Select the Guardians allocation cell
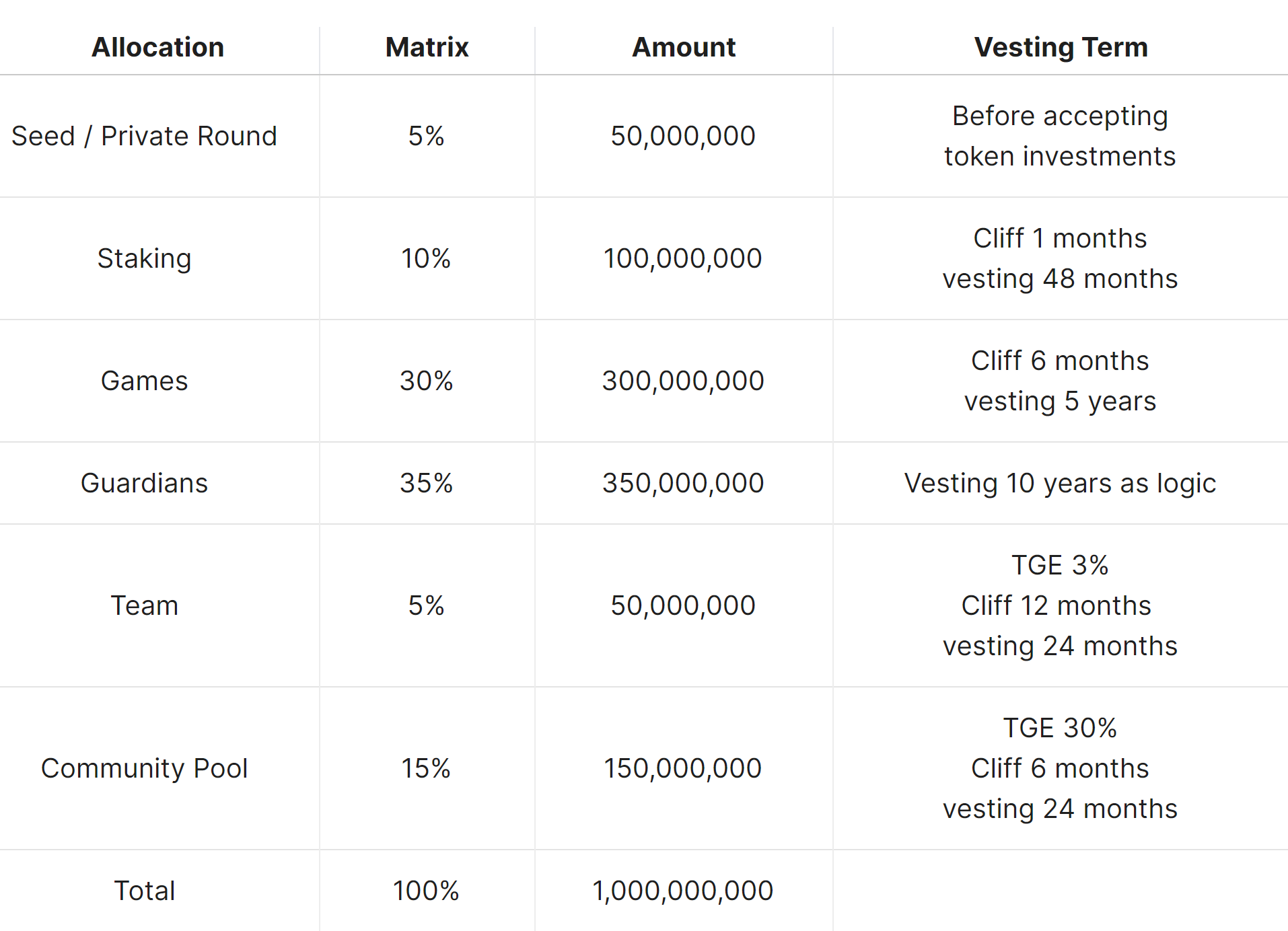Screen dimensions: 1288x931 (x=144, y=483)
